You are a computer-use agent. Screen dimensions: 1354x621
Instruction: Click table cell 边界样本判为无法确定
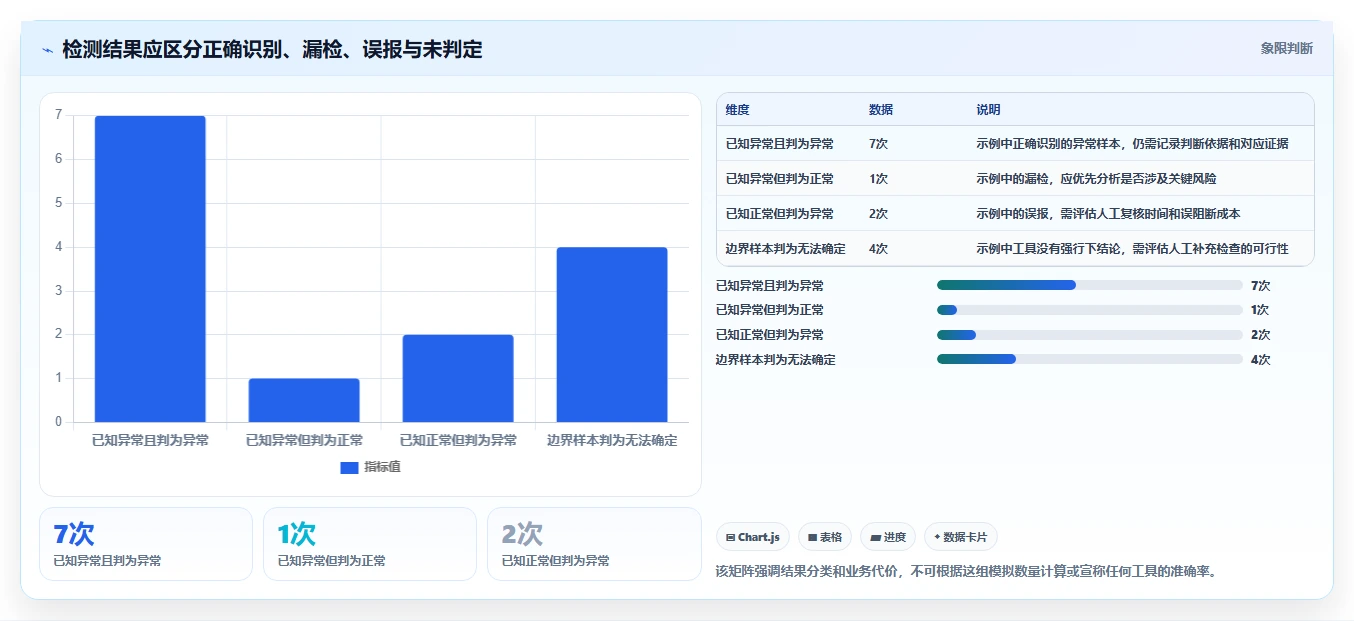pyautogui.click(x=786, y=249)
